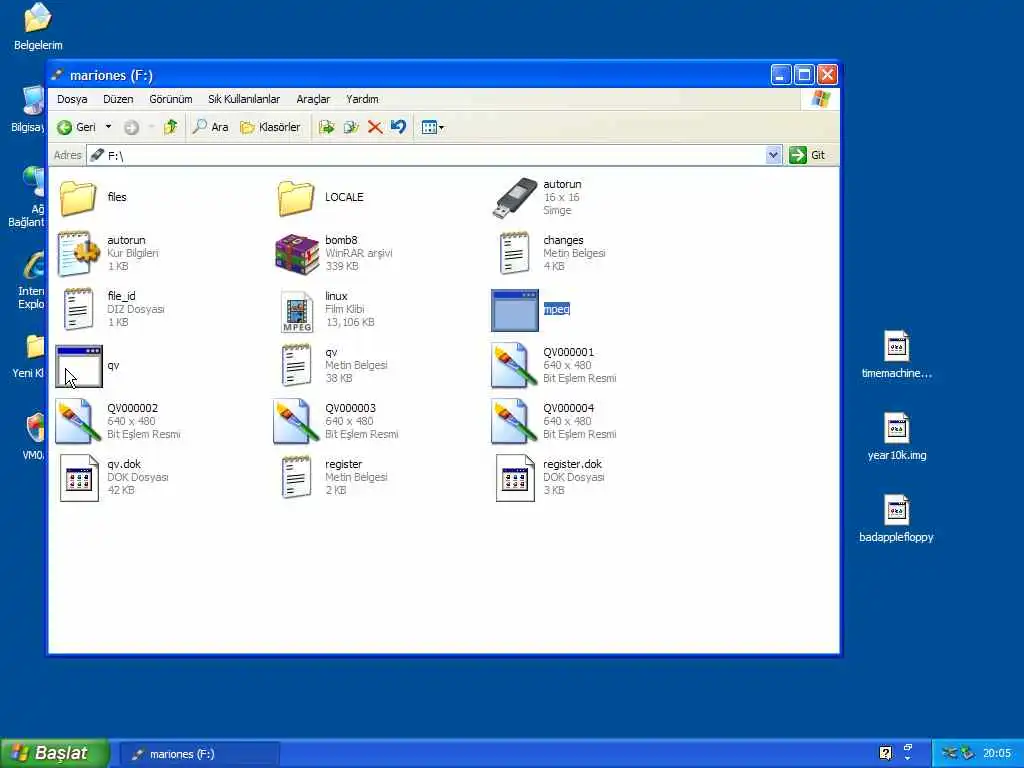The image size is (1024, 768).
Task: Open the Görünüm menu
Action: pyautogui.click(x=170, y=99)
